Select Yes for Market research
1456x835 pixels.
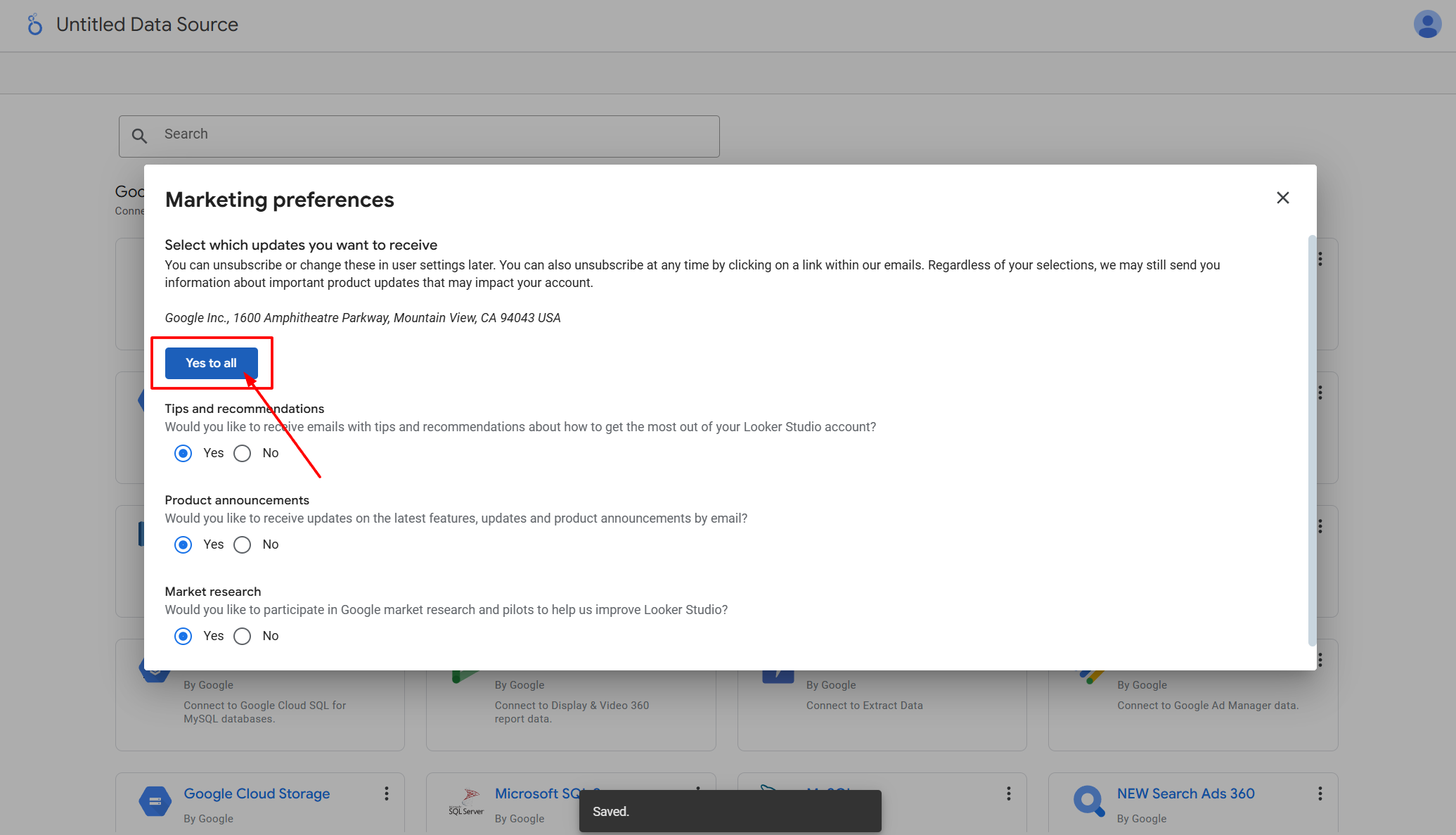pos(183,636)
